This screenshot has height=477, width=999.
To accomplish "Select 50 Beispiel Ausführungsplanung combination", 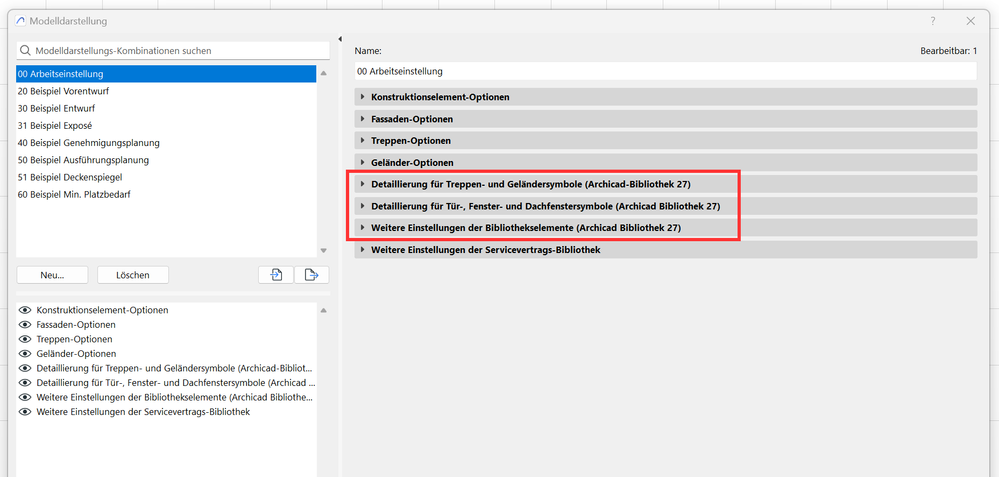I will (166, 160).
